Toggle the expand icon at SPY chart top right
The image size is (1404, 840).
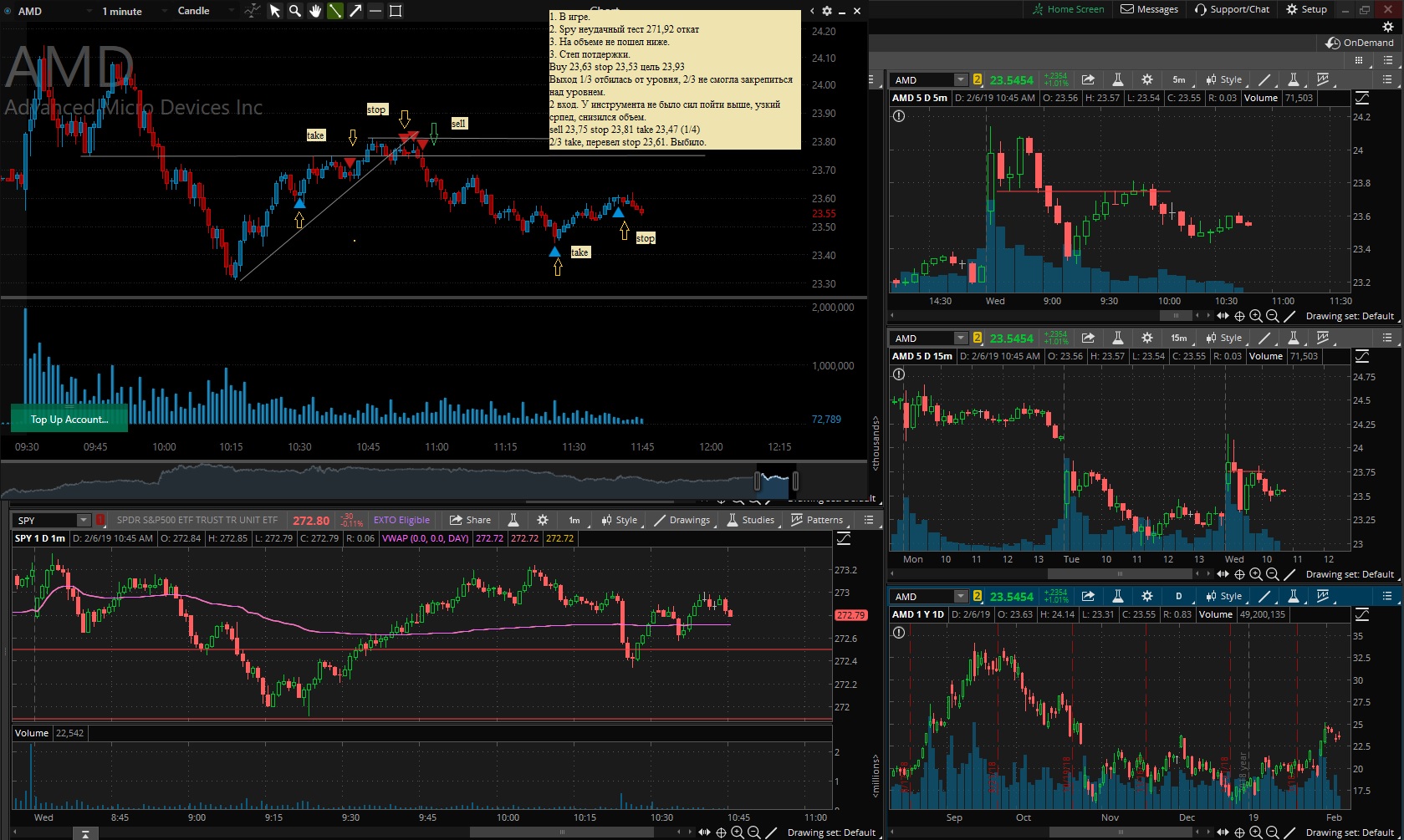(844, 539)
